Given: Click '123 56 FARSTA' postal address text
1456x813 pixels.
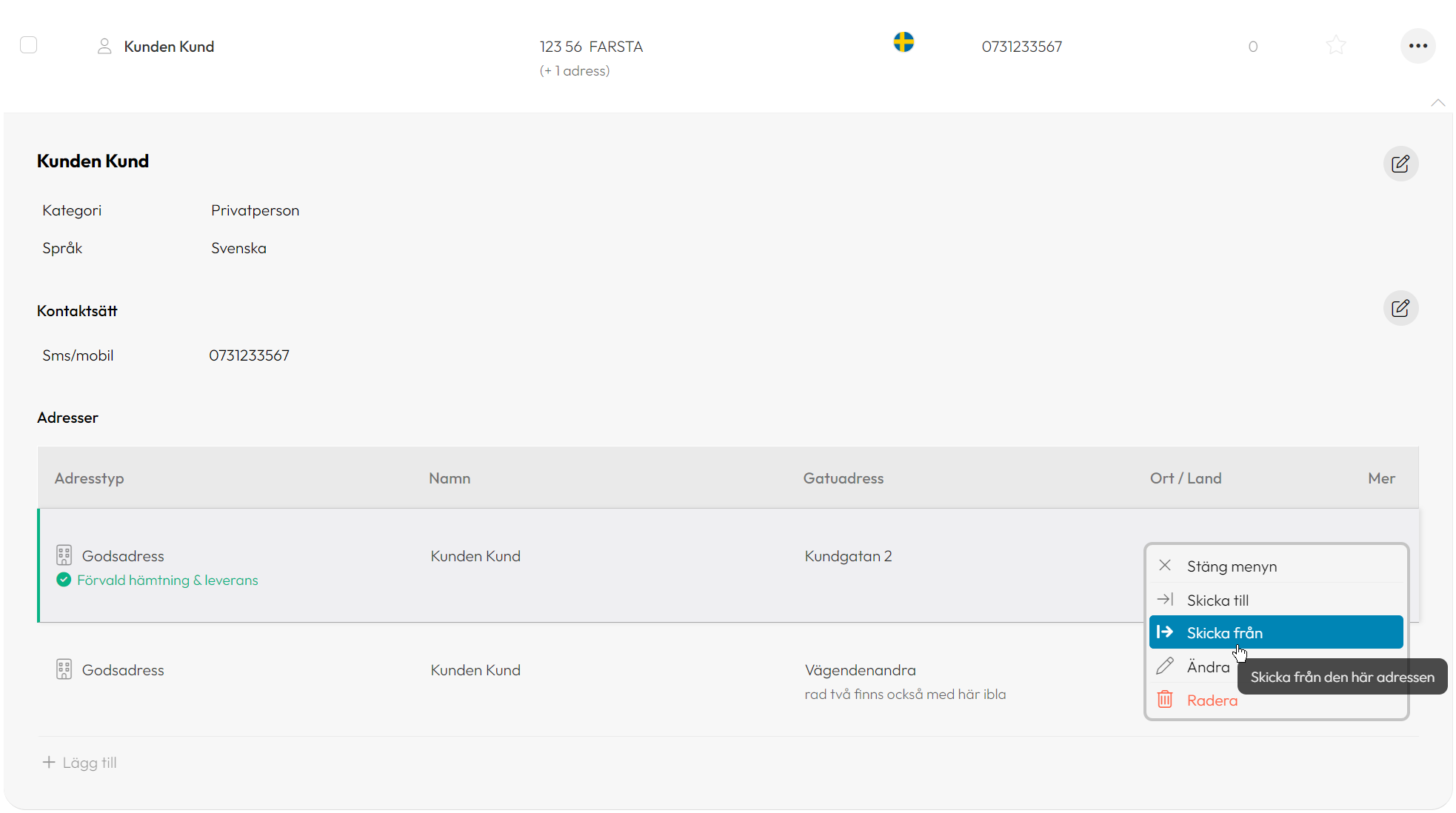Looking at the screenshot, I should 591,47.
